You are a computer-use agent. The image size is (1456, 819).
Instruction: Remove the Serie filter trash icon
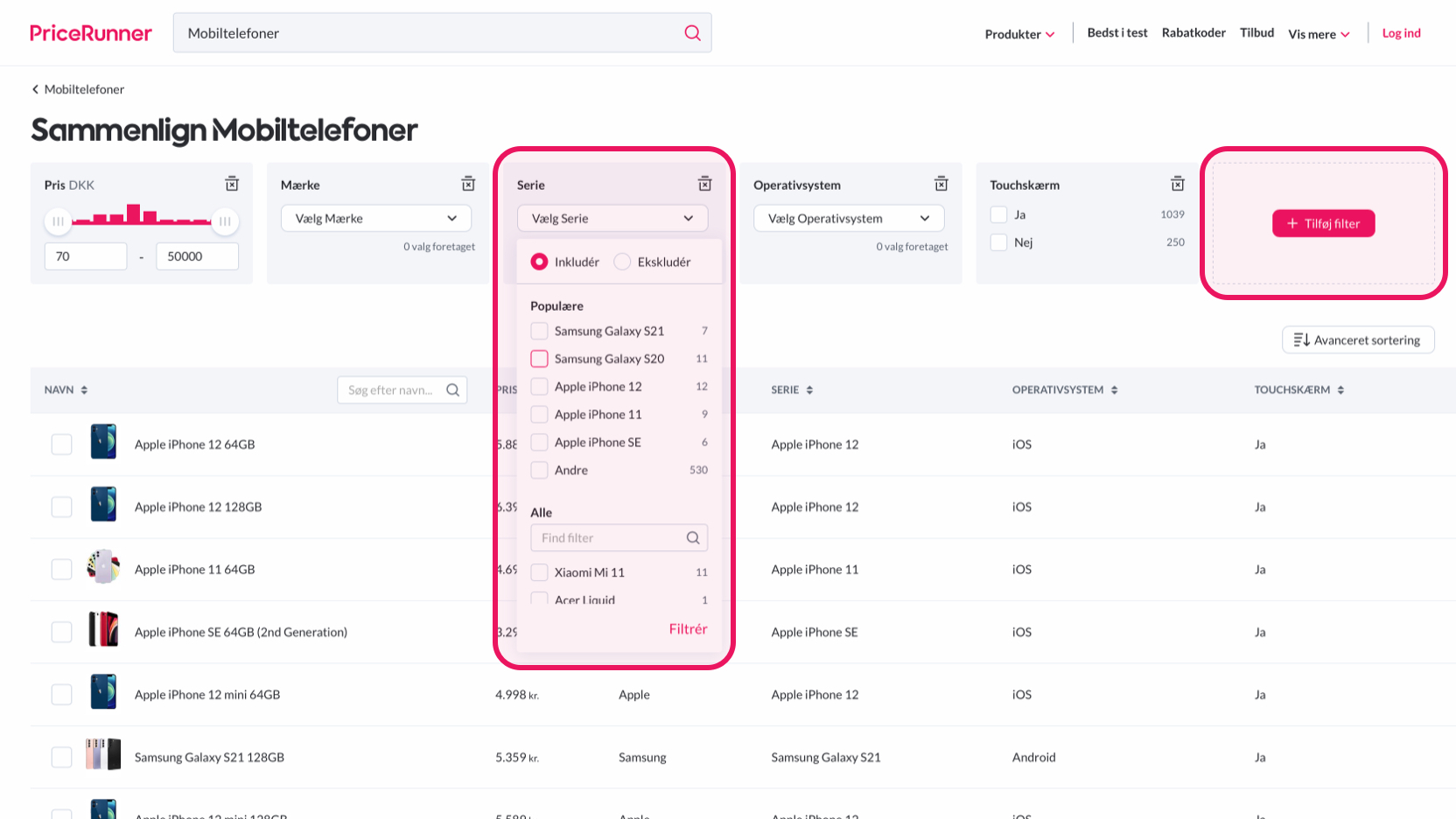tap(704, 184)
